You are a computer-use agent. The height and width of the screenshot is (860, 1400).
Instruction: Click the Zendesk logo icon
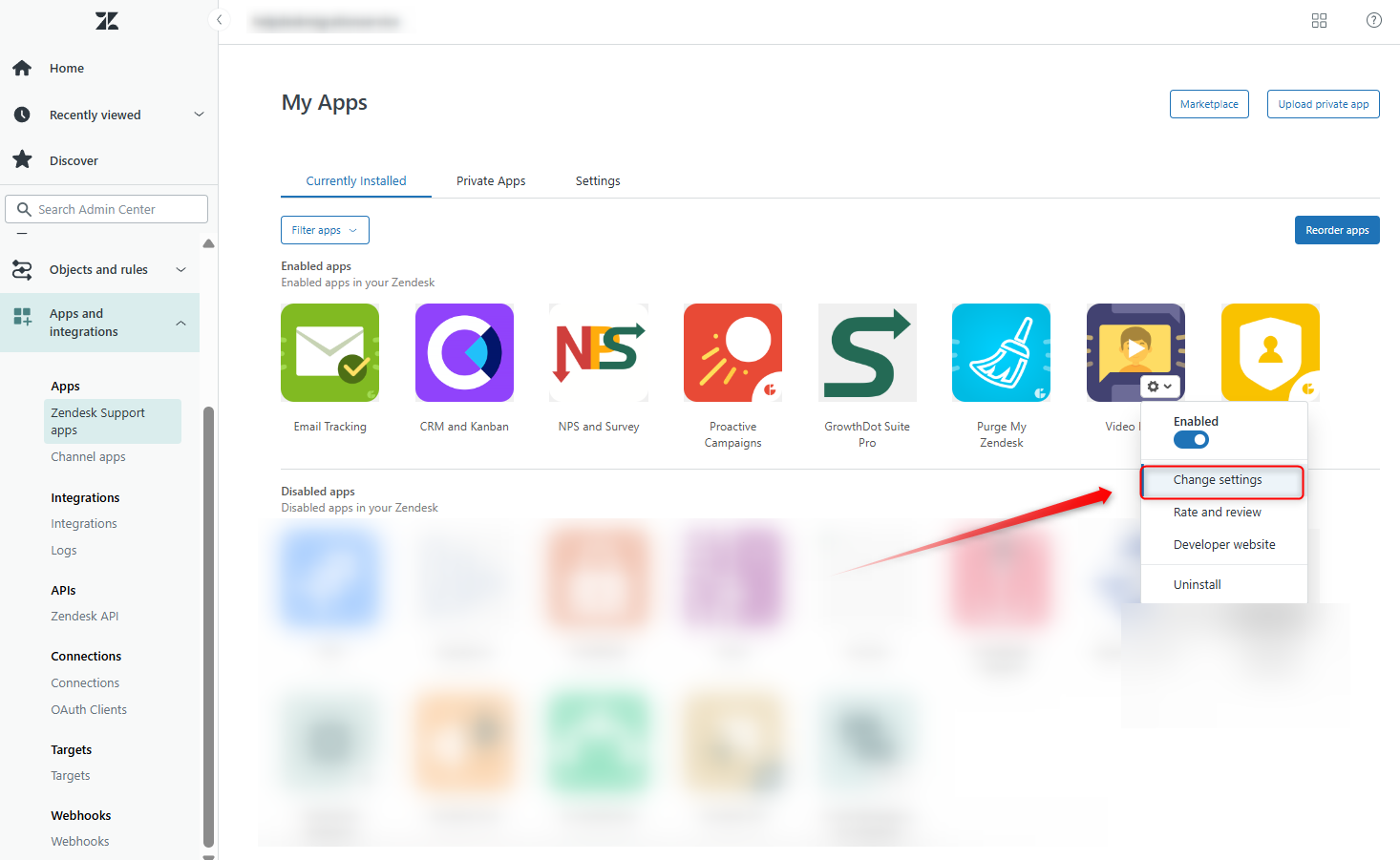(107, 21)
